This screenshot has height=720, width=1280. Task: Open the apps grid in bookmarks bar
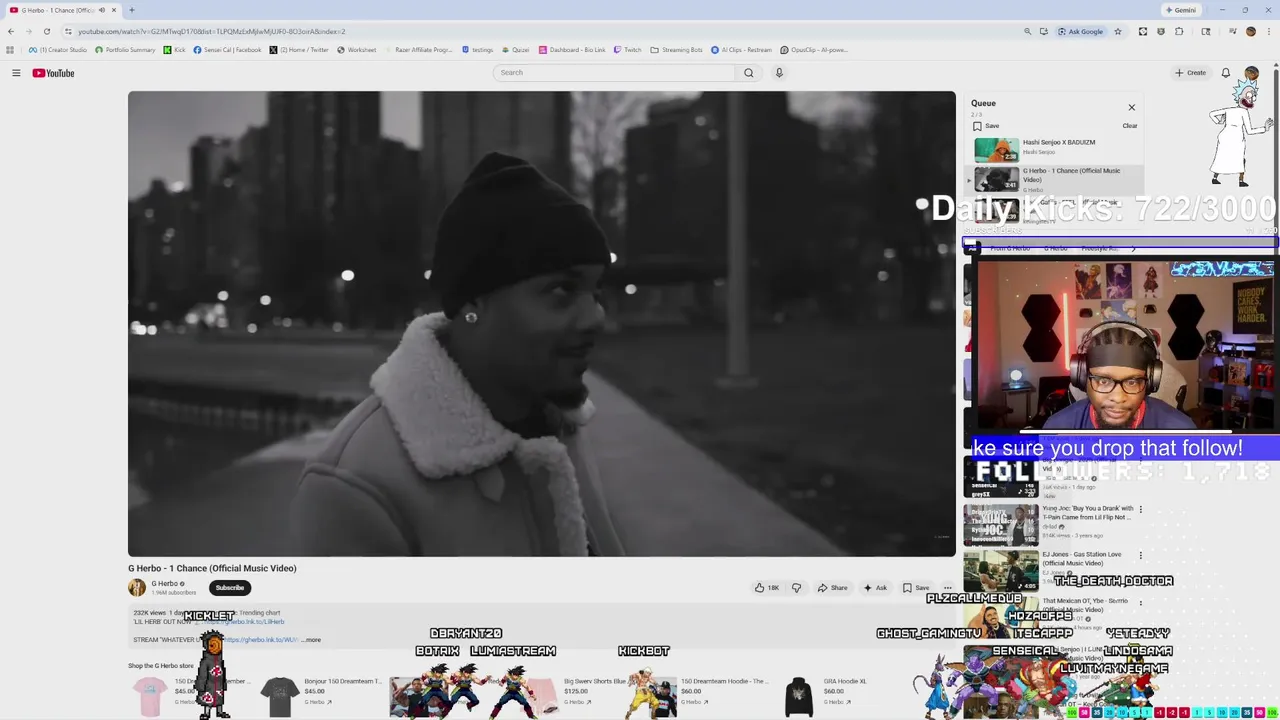[10, 50]
